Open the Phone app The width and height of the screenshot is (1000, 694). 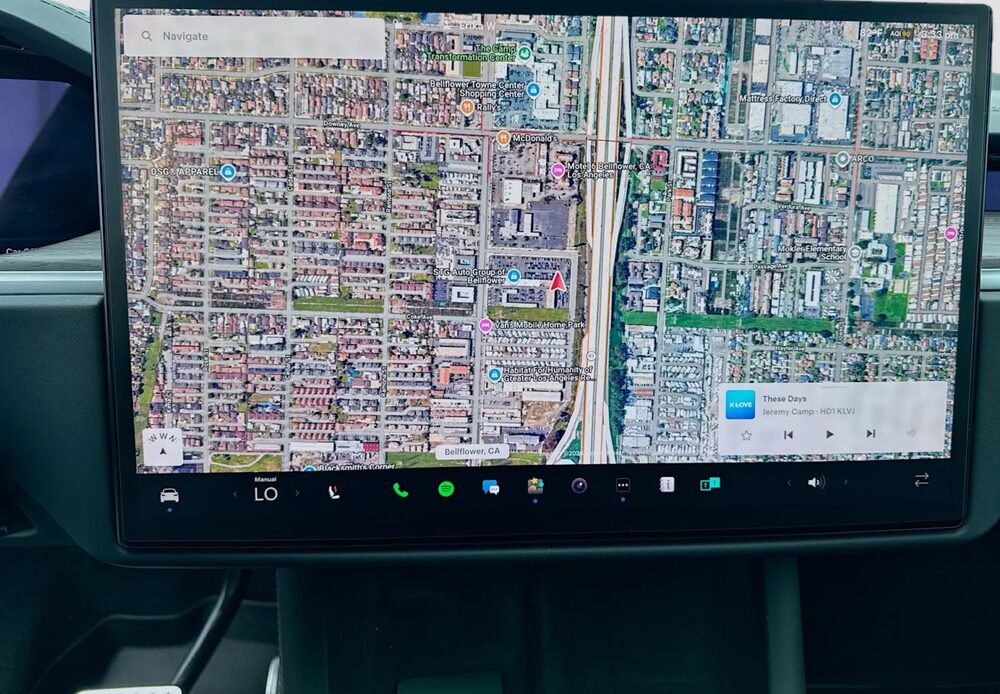coord(400,490)
